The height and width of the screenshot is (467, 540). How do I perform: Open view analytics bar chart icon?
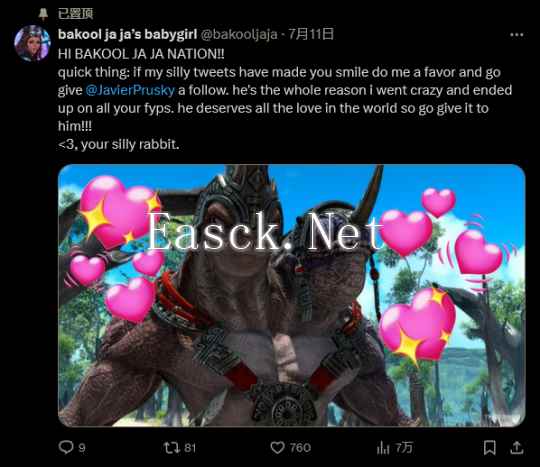point(383,447)
